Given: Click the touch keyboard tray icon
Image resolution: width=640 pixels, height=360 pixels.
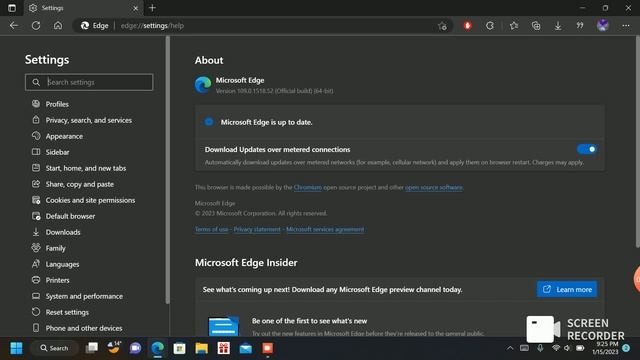Looking at the screenshot, I should [524, 348].
